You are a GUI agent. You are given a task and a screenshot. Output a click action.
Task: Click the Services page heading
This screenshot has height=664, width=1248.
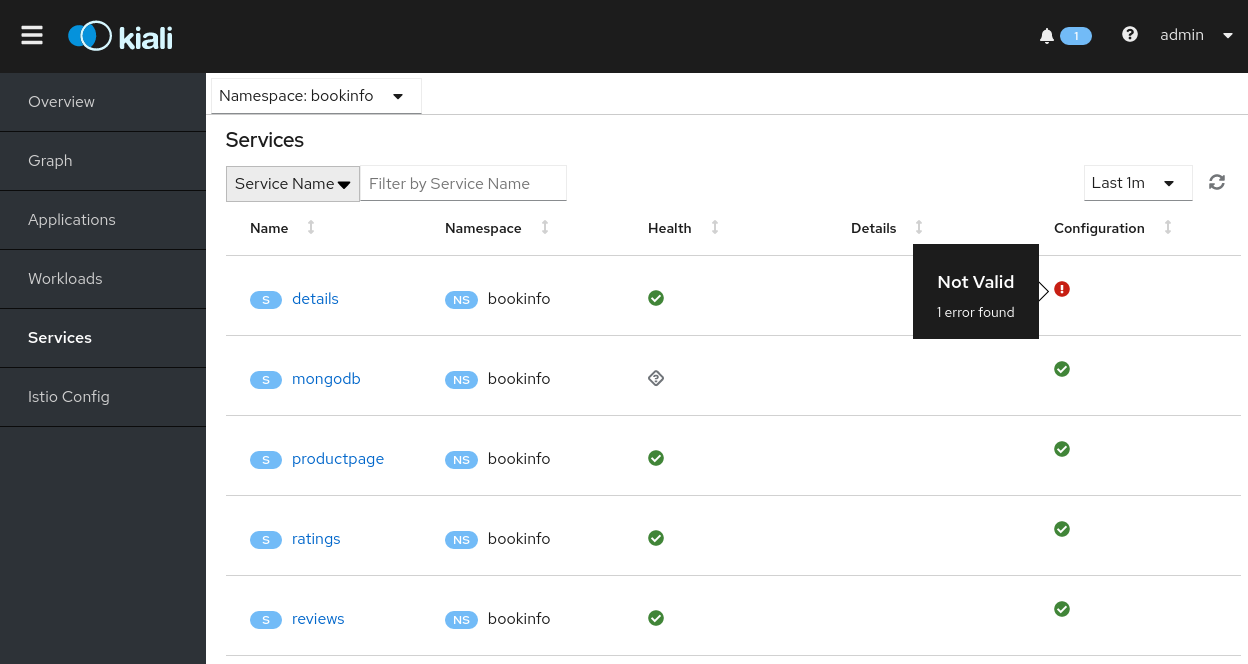pos(265,140)
